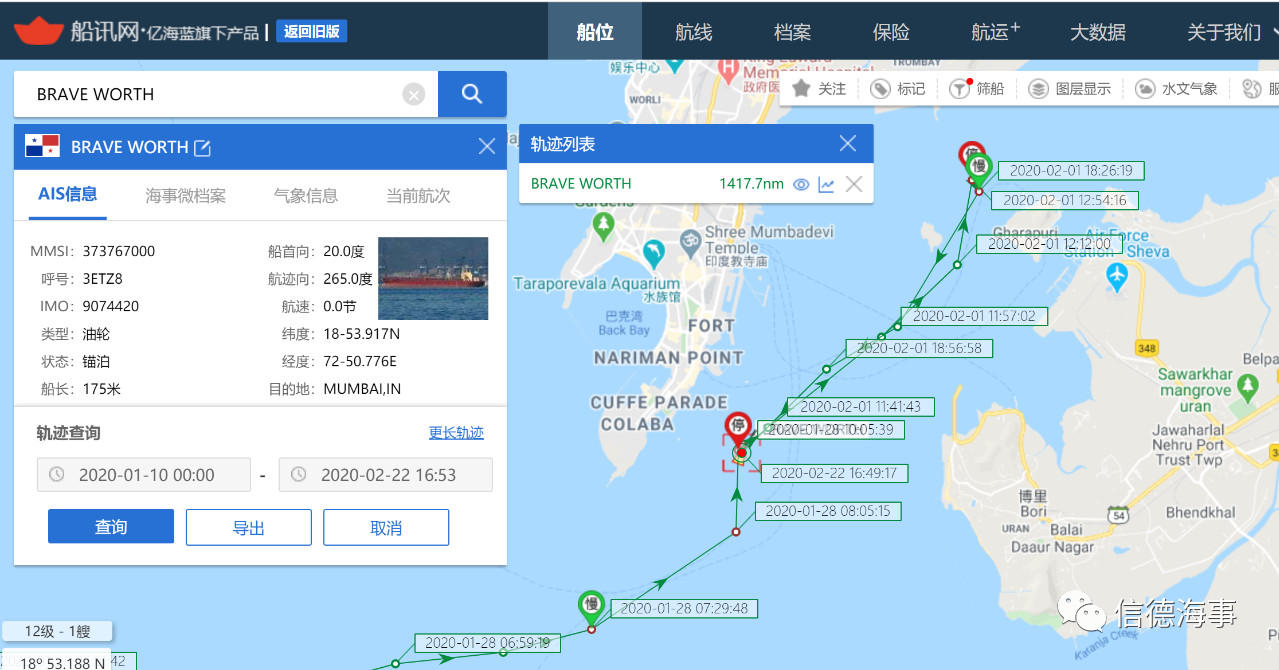Click the blue search magnifier button
The height and width of the screenshot is (670, 1279).
(472, 94)
